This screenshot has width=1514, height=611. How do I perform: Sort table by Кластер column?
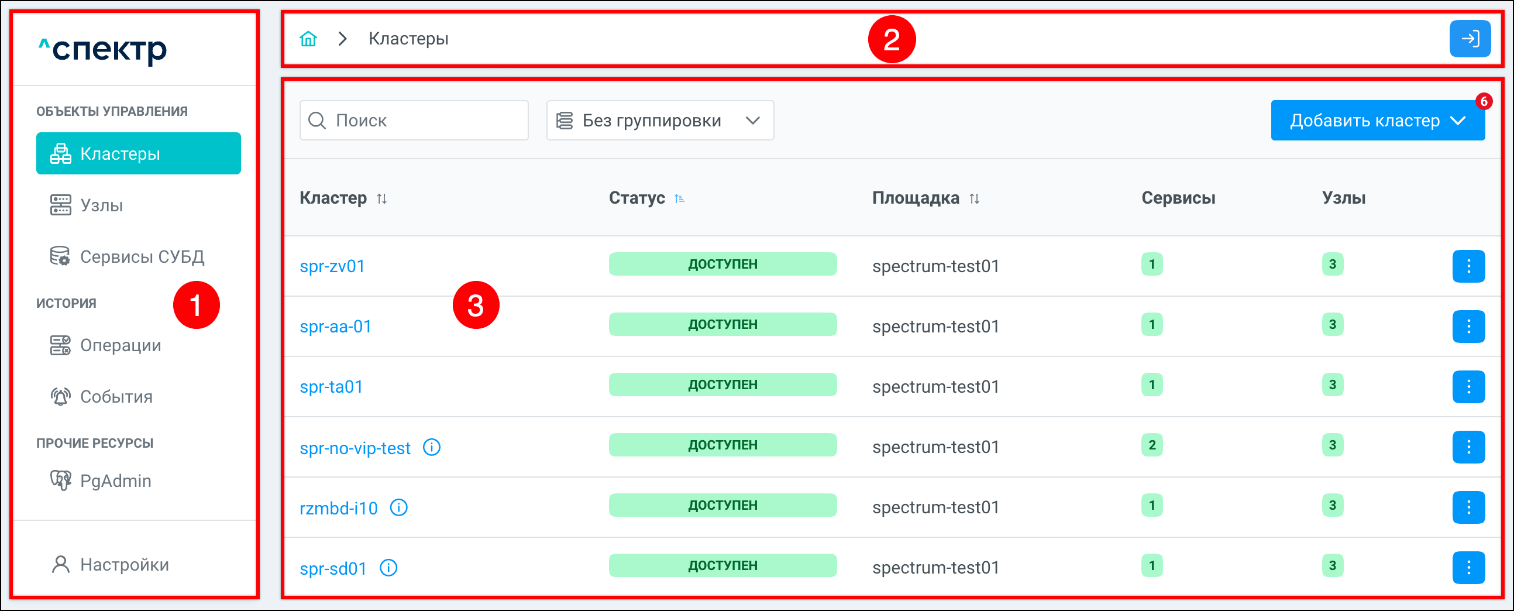click(382, 199)
